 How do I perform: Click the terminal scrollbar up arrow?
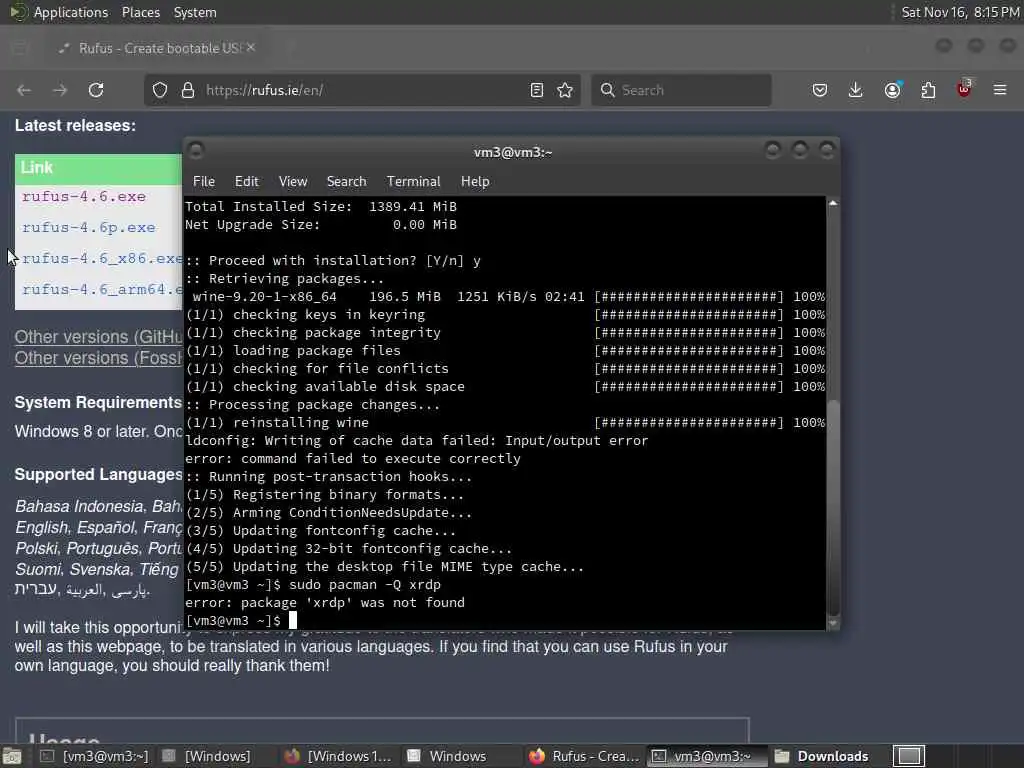pyautogui.click(x=833, y=203)
